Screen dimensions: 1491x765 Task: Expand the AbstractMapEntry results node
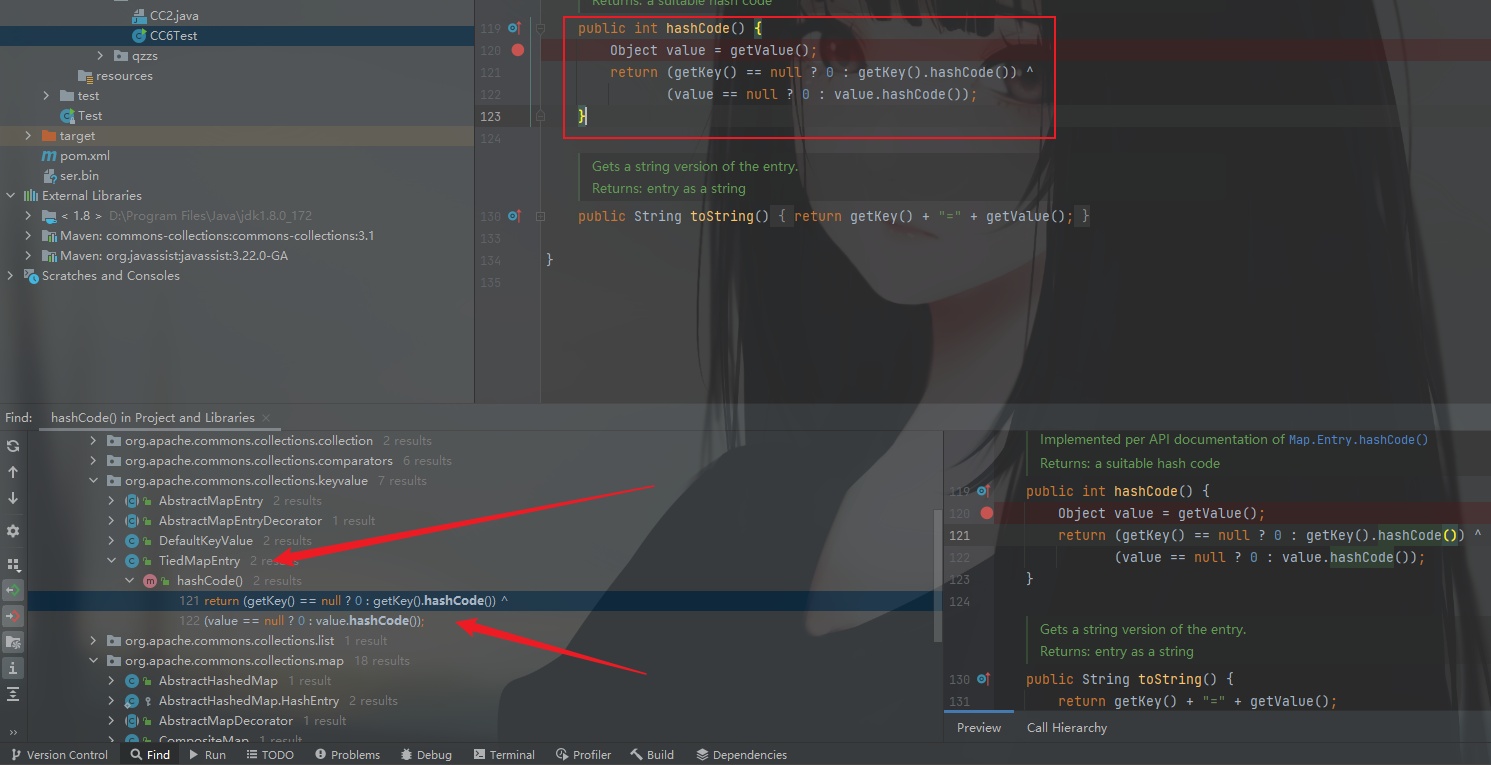click(112, 501)
